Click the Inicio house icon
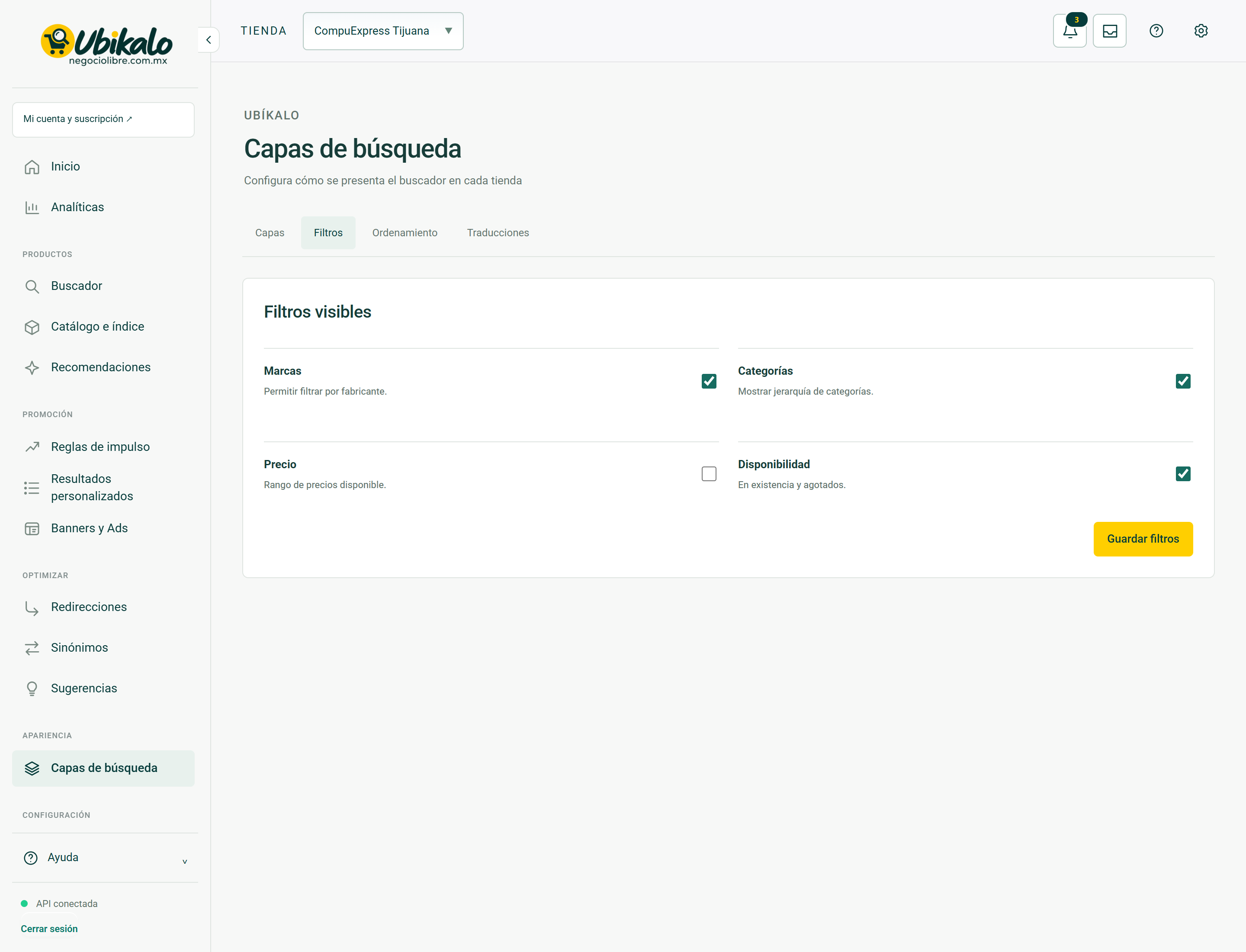 point(32,167)
